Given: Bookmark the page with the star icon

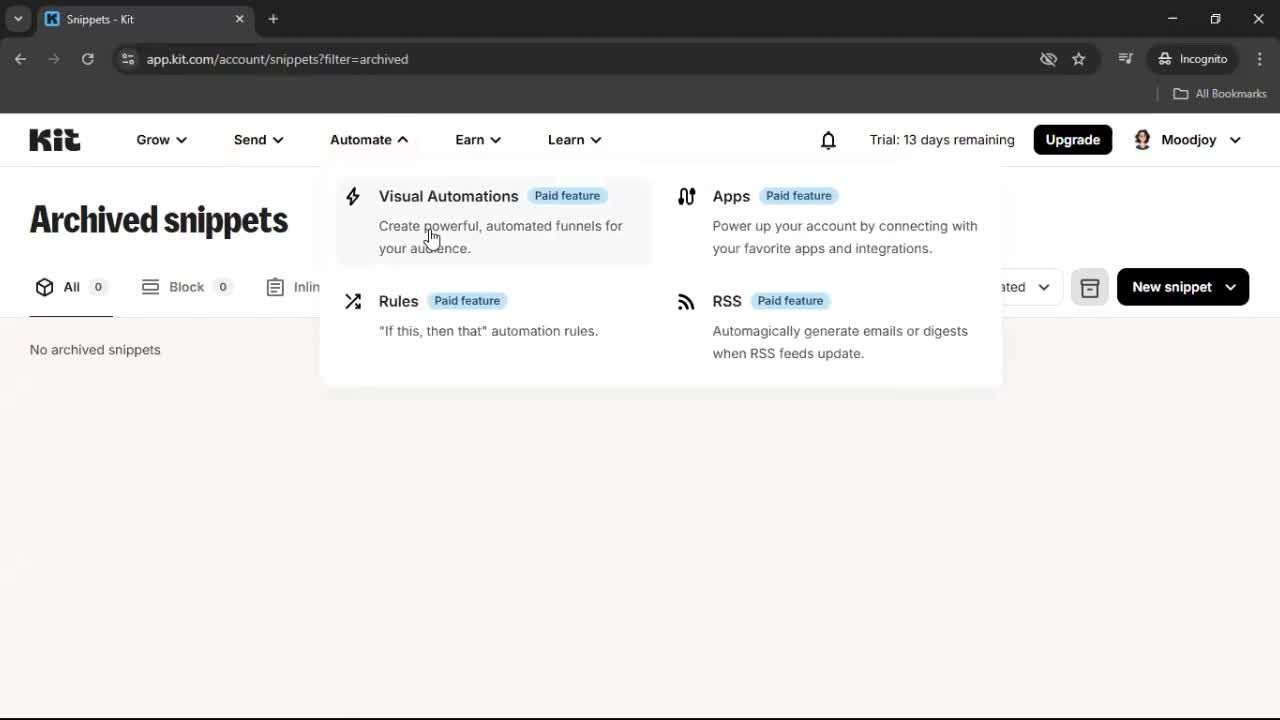Looking at the screenshot, I should 1080,59.
